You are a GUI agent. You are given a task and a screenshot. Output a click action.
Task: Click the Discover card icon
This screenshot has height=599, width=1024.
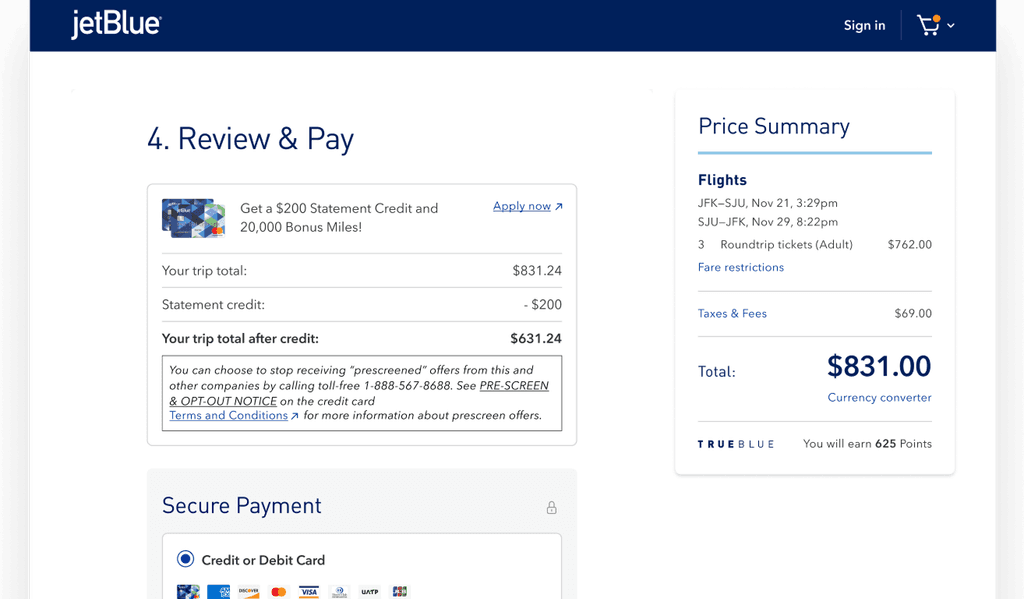248,592
